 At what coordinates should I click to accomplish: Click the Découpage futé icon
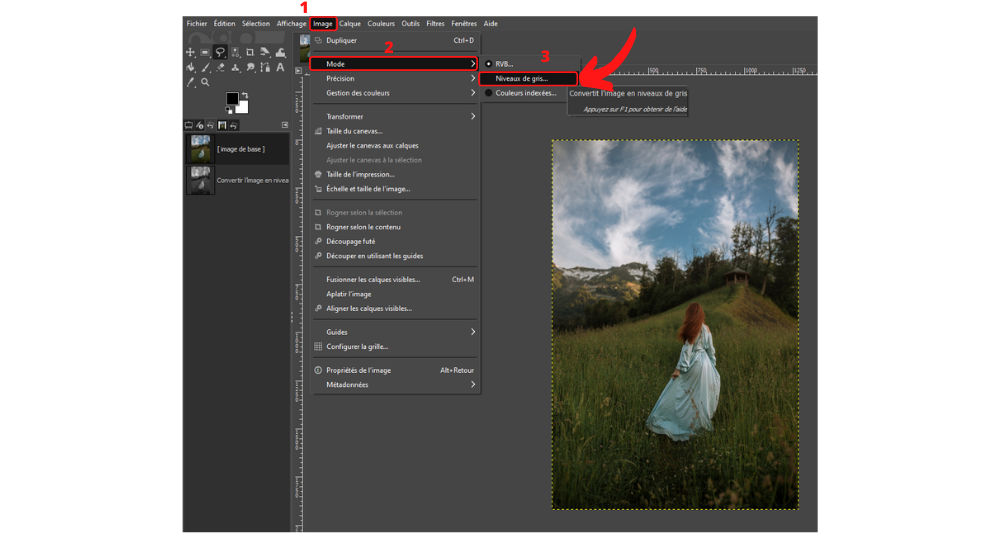coord(318,241)
